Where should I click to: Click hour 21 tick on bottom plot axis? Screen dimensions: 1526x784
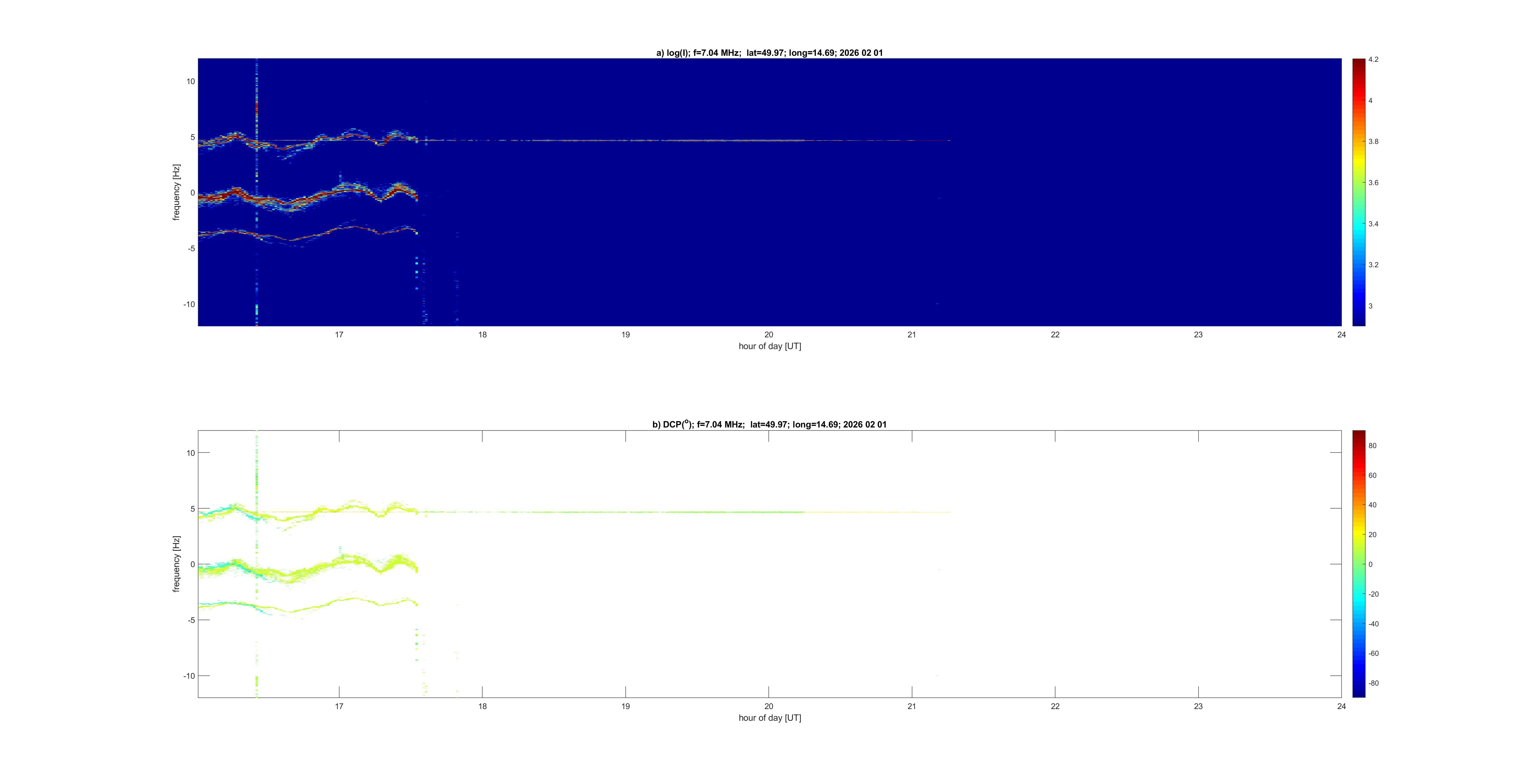(x=912, y=706)
